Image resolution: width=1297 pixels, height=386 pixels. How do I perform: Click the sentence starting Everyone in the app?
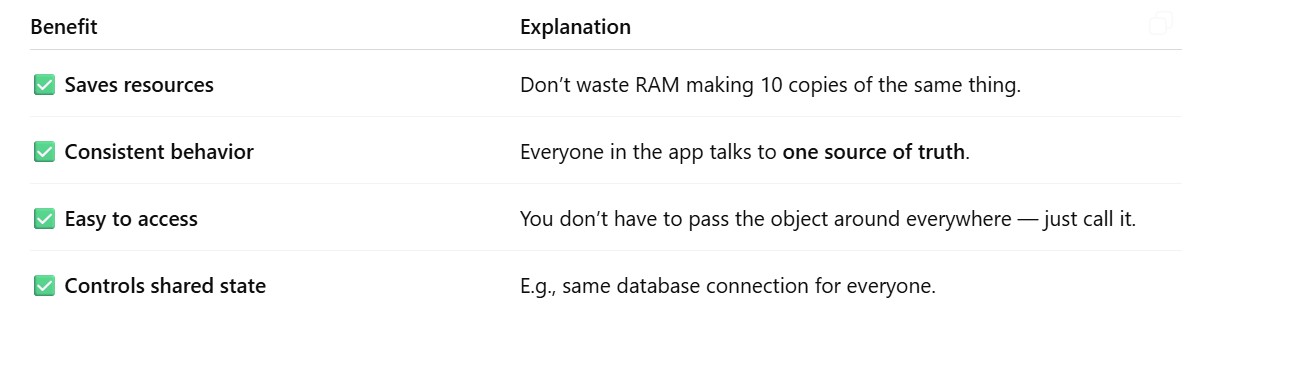[745, 152]
